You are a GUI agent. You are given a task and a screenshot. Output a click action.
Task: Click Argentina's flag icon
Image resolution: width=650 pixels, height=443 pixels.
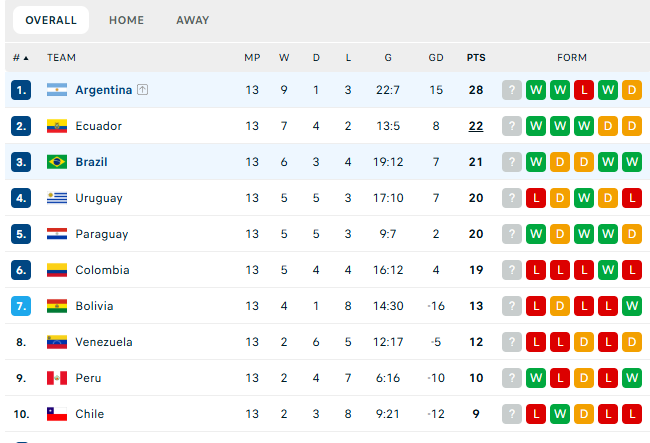tap(57, 90)
